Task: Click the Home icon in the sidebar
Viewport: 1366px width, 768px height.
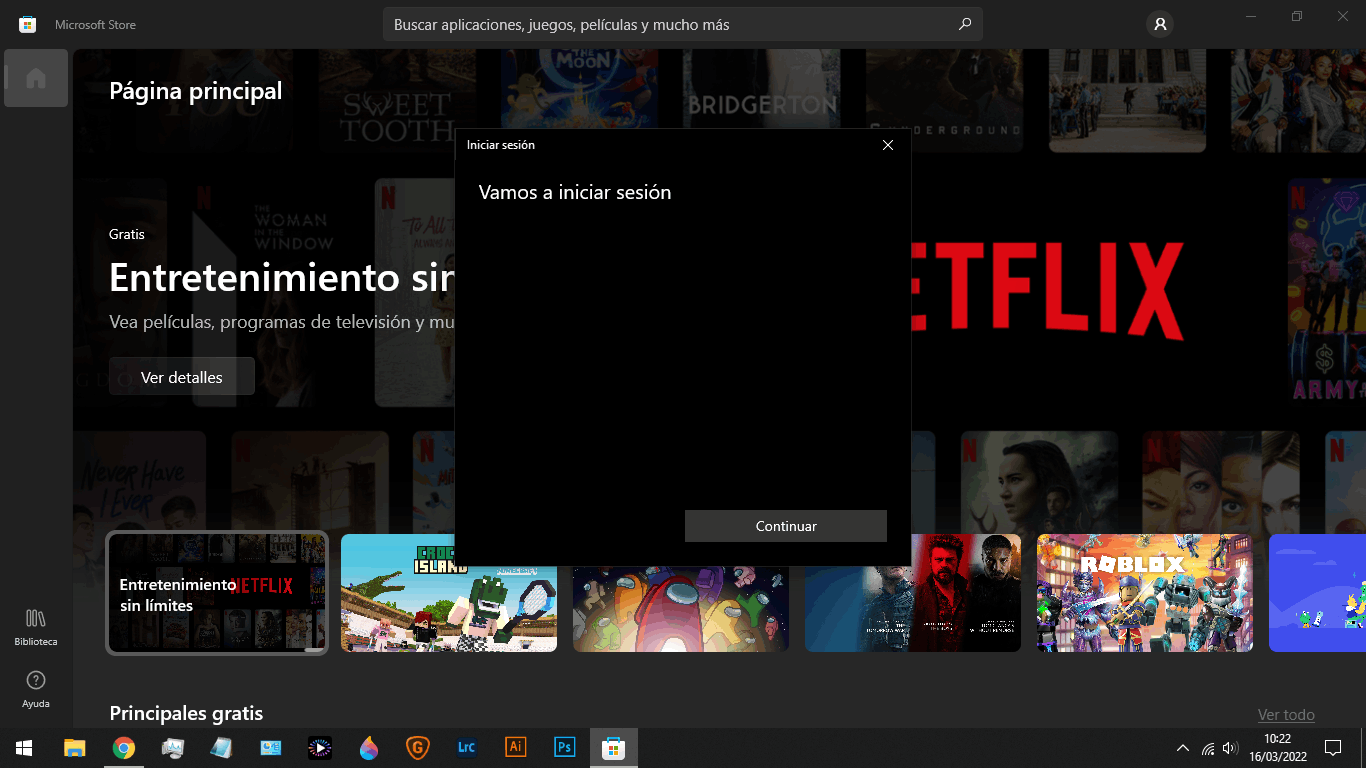Action: point(36,78)
